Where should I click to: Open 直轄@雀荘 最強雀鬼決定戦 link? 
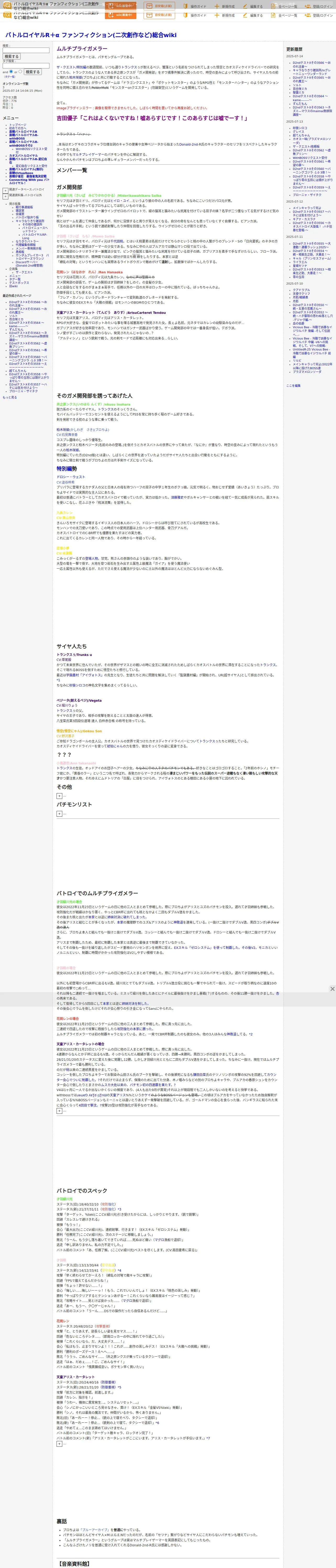pyautogui.click(x=27, y=176)
